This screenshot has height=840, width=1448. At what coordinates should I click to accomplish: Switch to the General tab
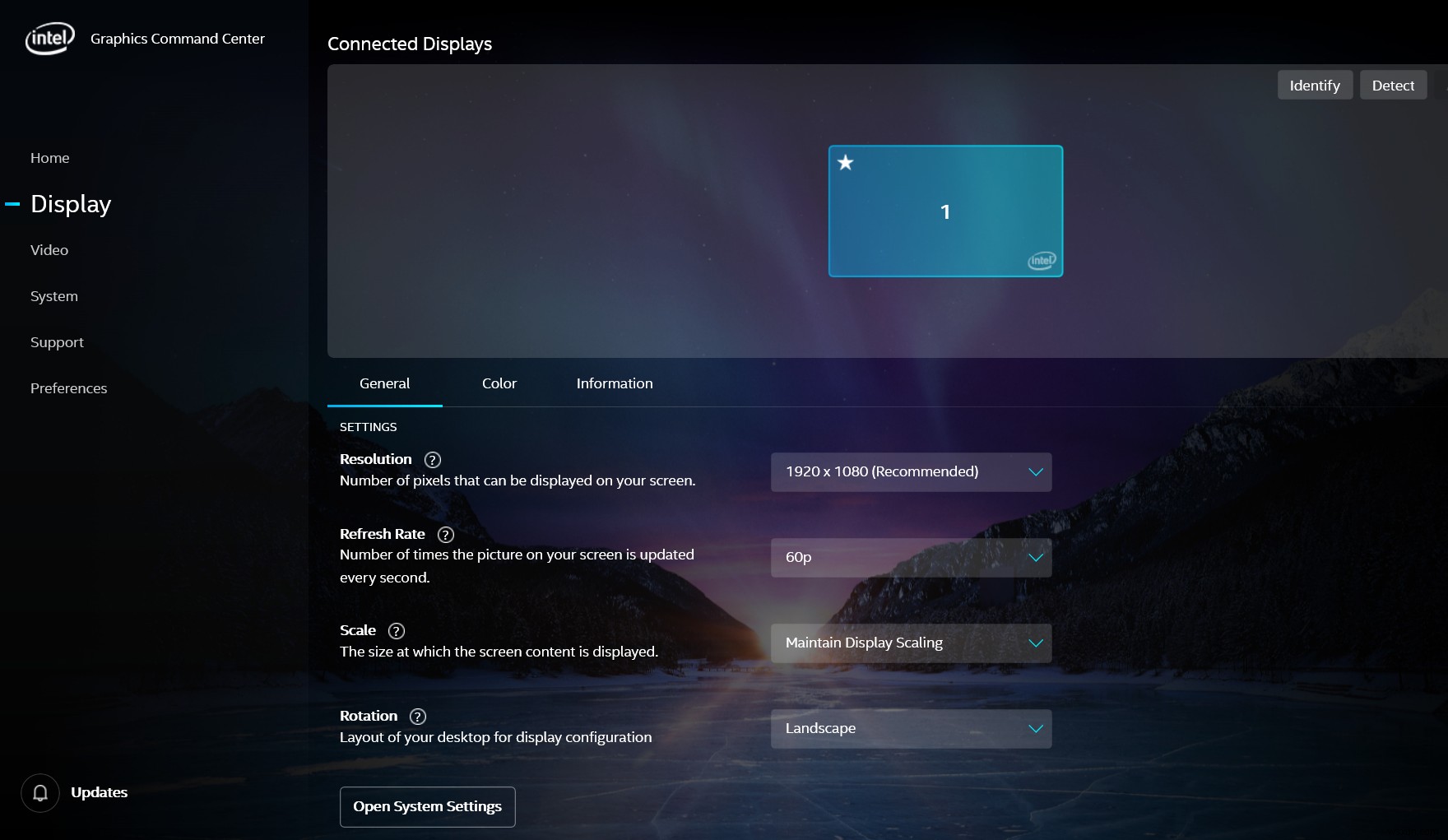click(x=384, y=383)
